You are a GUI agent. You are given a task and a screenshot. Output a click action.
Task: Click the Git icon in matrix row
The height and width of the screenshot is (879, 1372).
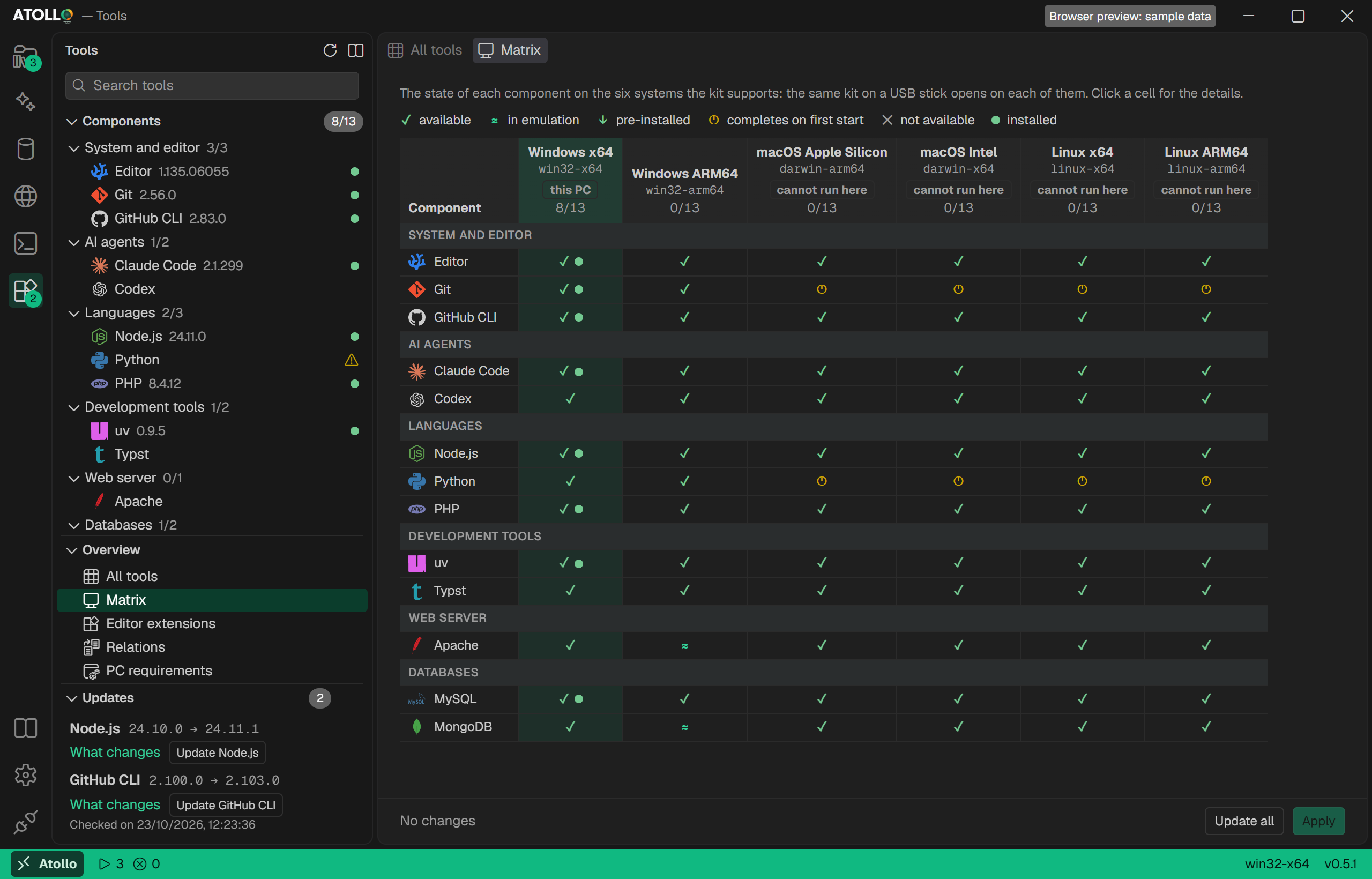tap(417, 289)
